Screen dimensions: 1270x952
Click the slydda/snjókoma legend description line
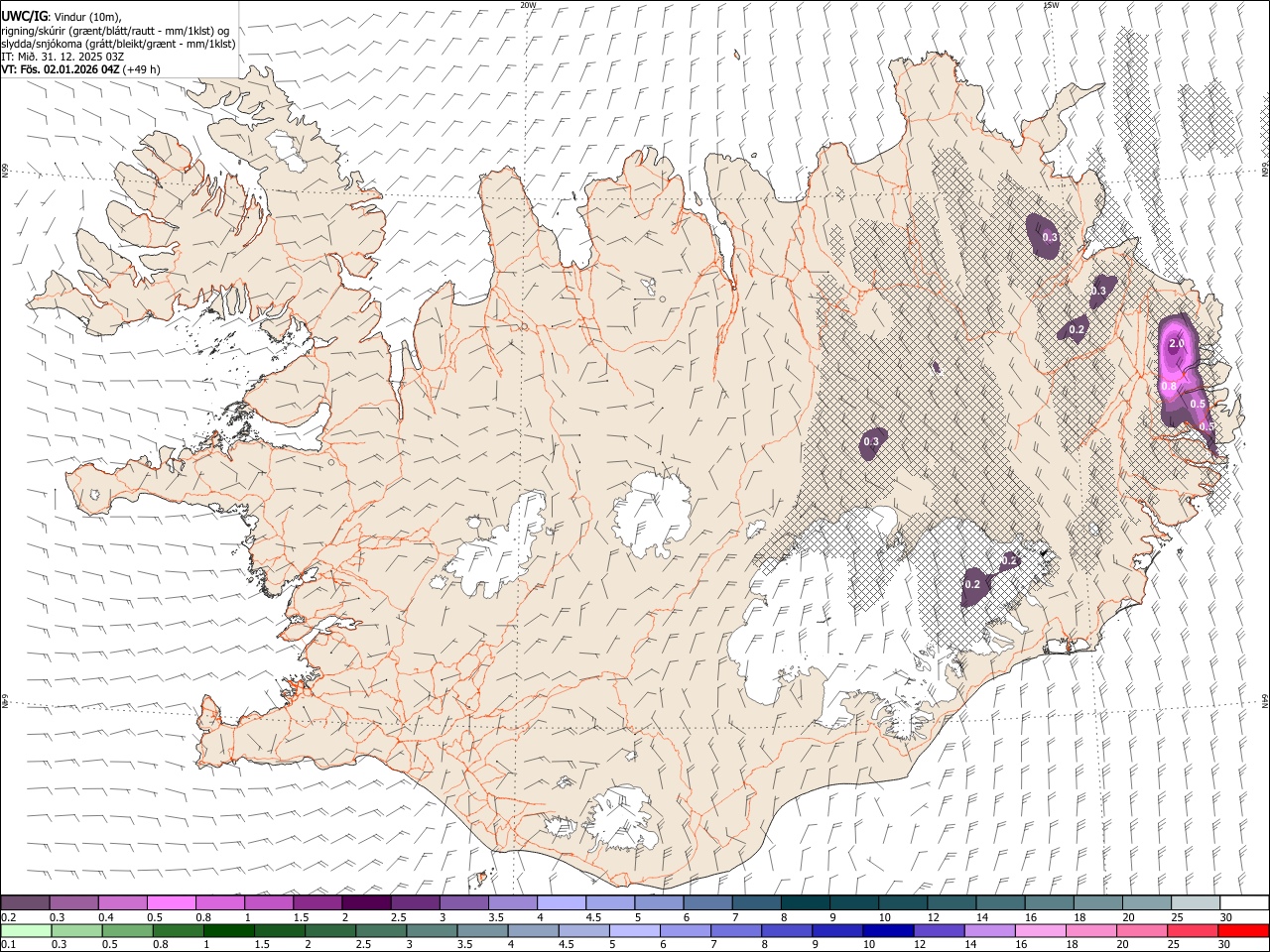click(x=118, y=44)
